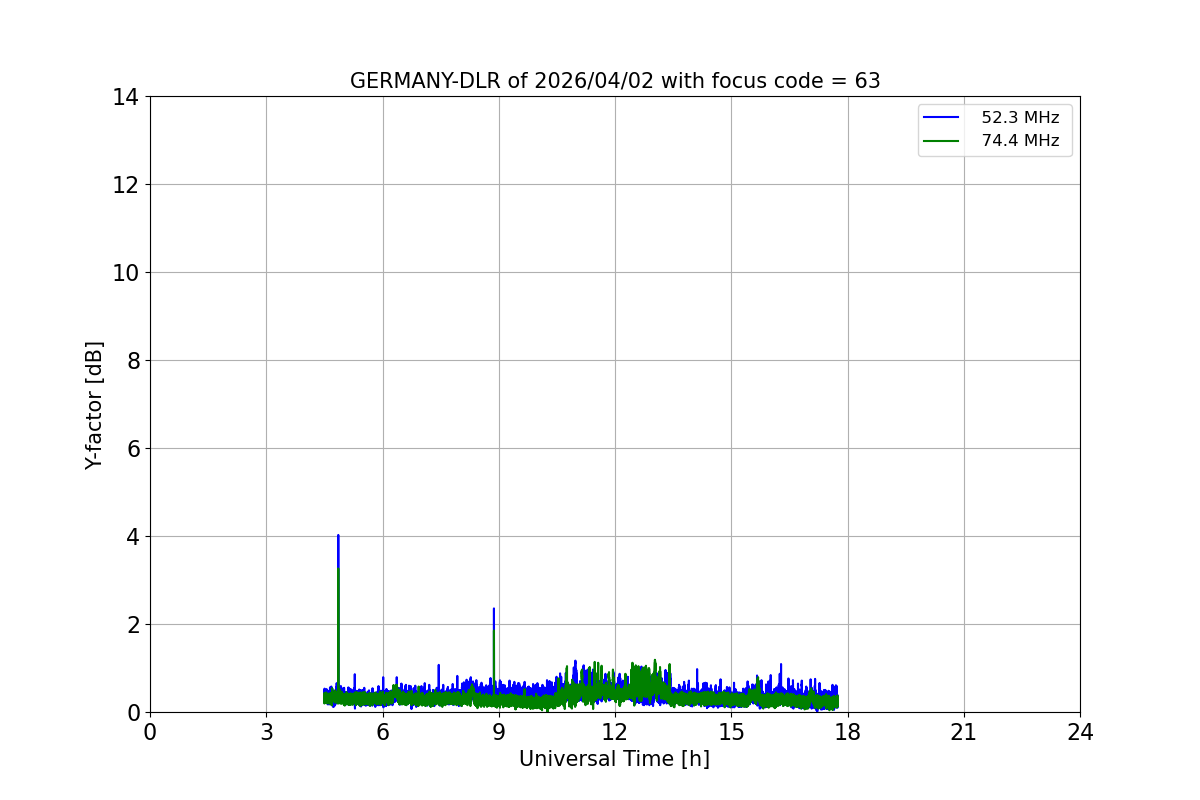Click the x-axis tick label '12'
This screenshot has width=1200, height=800.
click(615, 732)
